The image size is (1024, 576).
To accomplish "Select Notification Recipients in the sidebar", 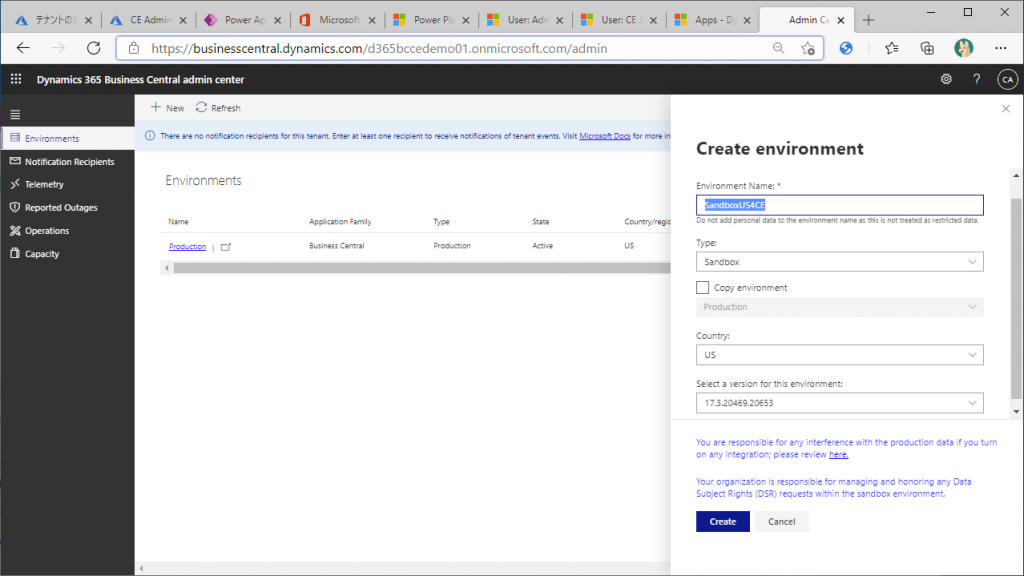I will point(68,161).
